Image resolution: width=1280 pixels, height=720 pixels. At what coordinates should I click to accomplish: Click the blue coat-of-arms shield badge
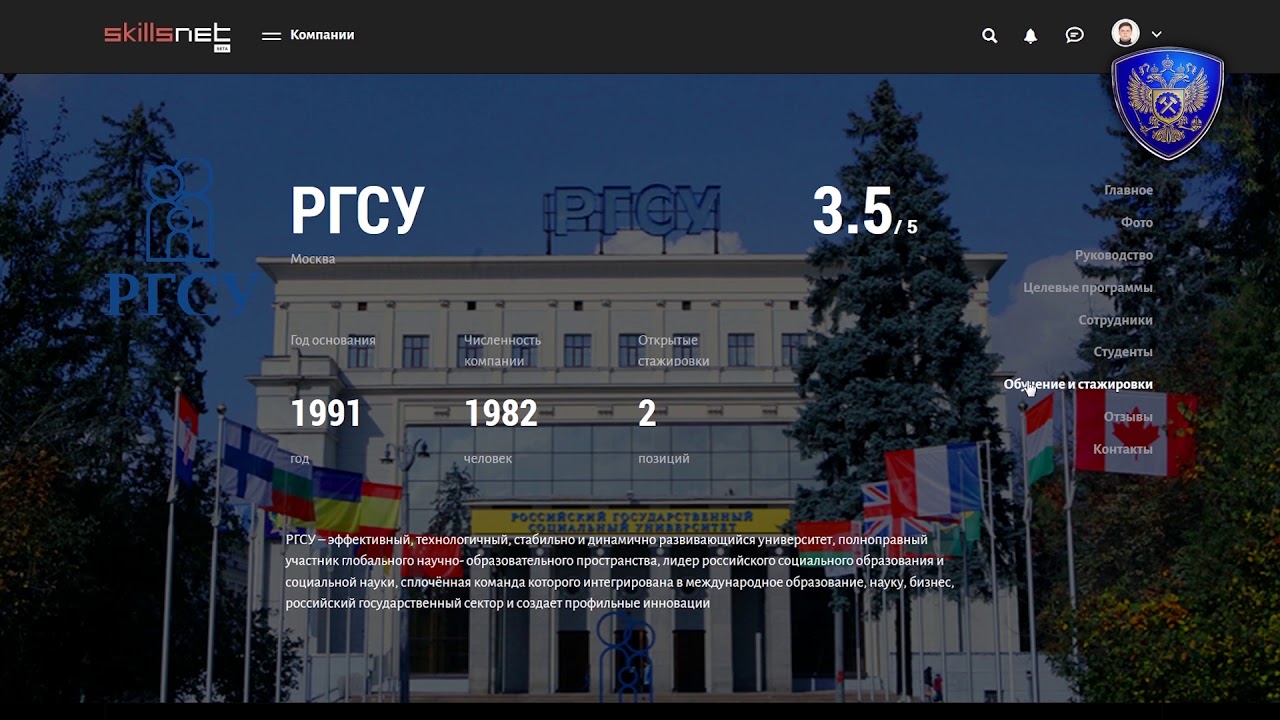click(1167, 104)
